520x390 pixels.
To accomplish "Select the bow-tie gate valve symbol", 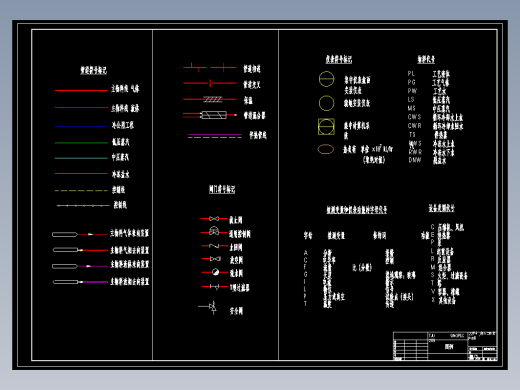I will point(214,219).
